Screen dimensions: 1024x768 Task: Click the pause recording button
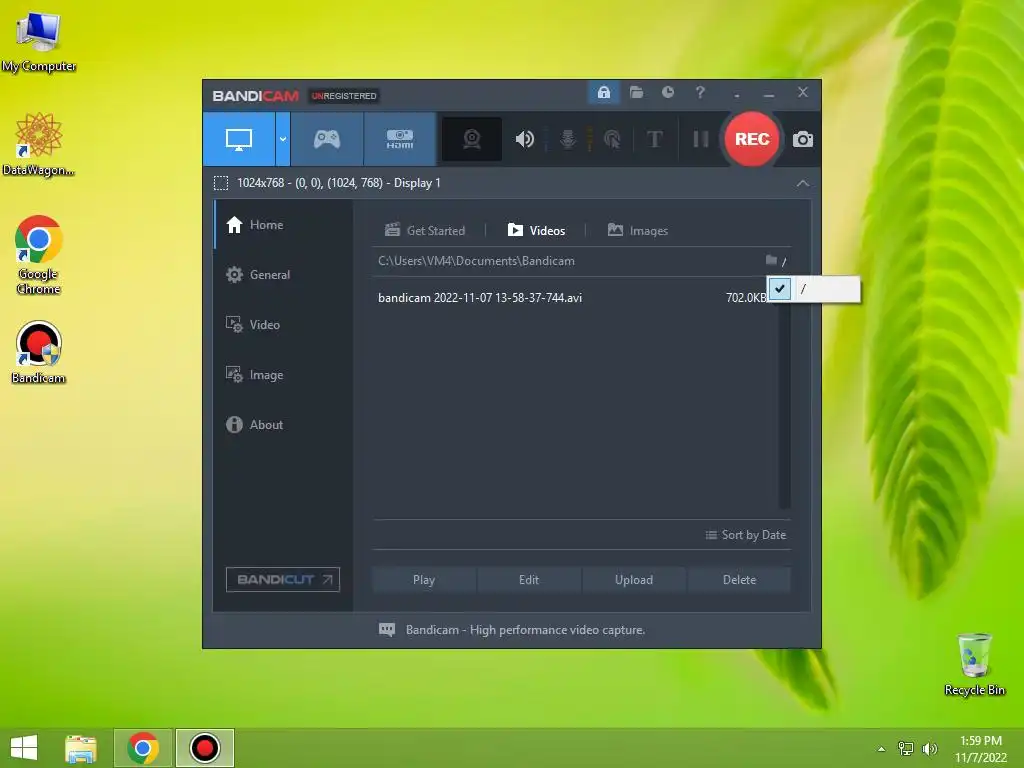click(700, 139)
